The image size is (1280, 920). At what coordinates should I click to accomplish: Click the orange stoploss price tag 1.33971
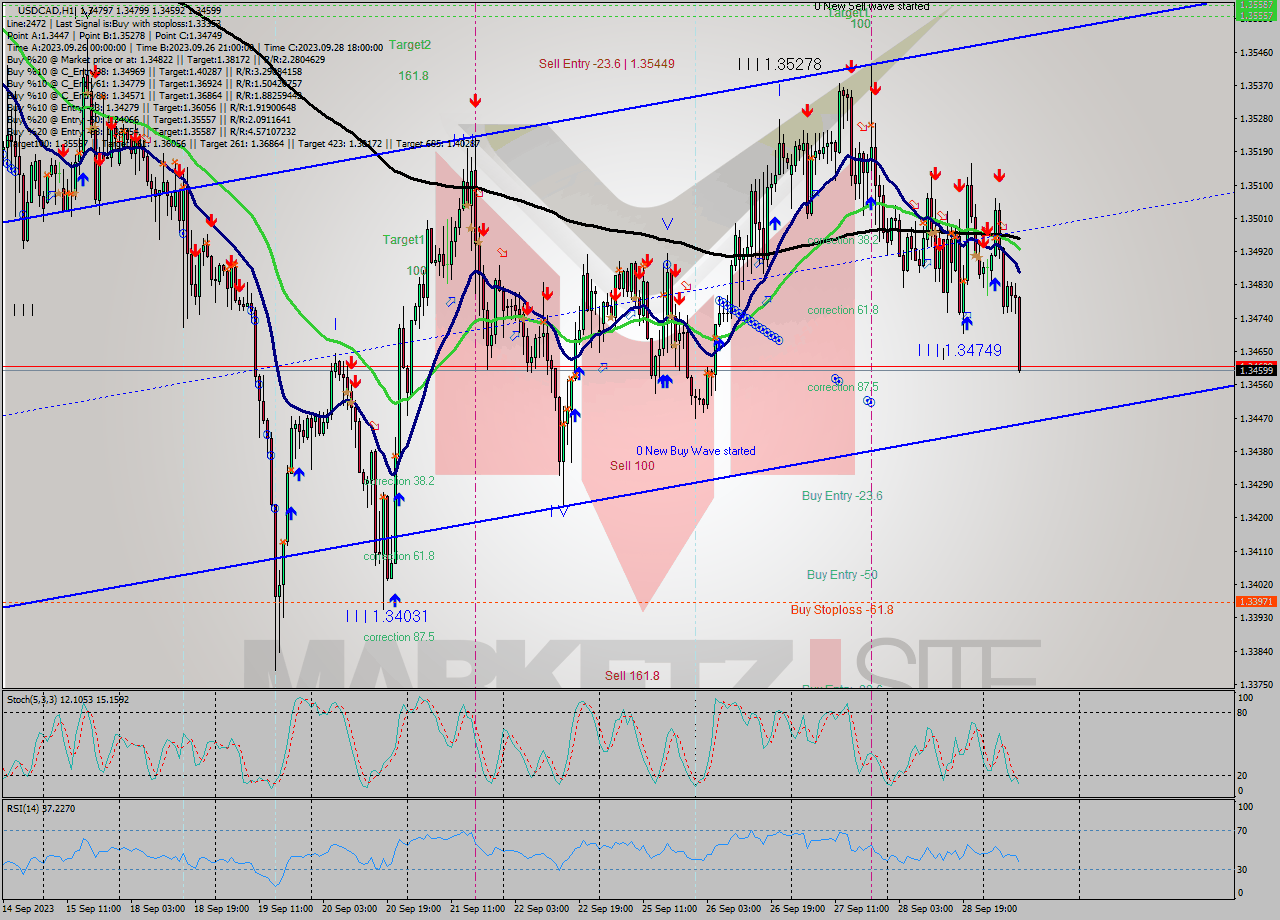[x=1256, y=601]
